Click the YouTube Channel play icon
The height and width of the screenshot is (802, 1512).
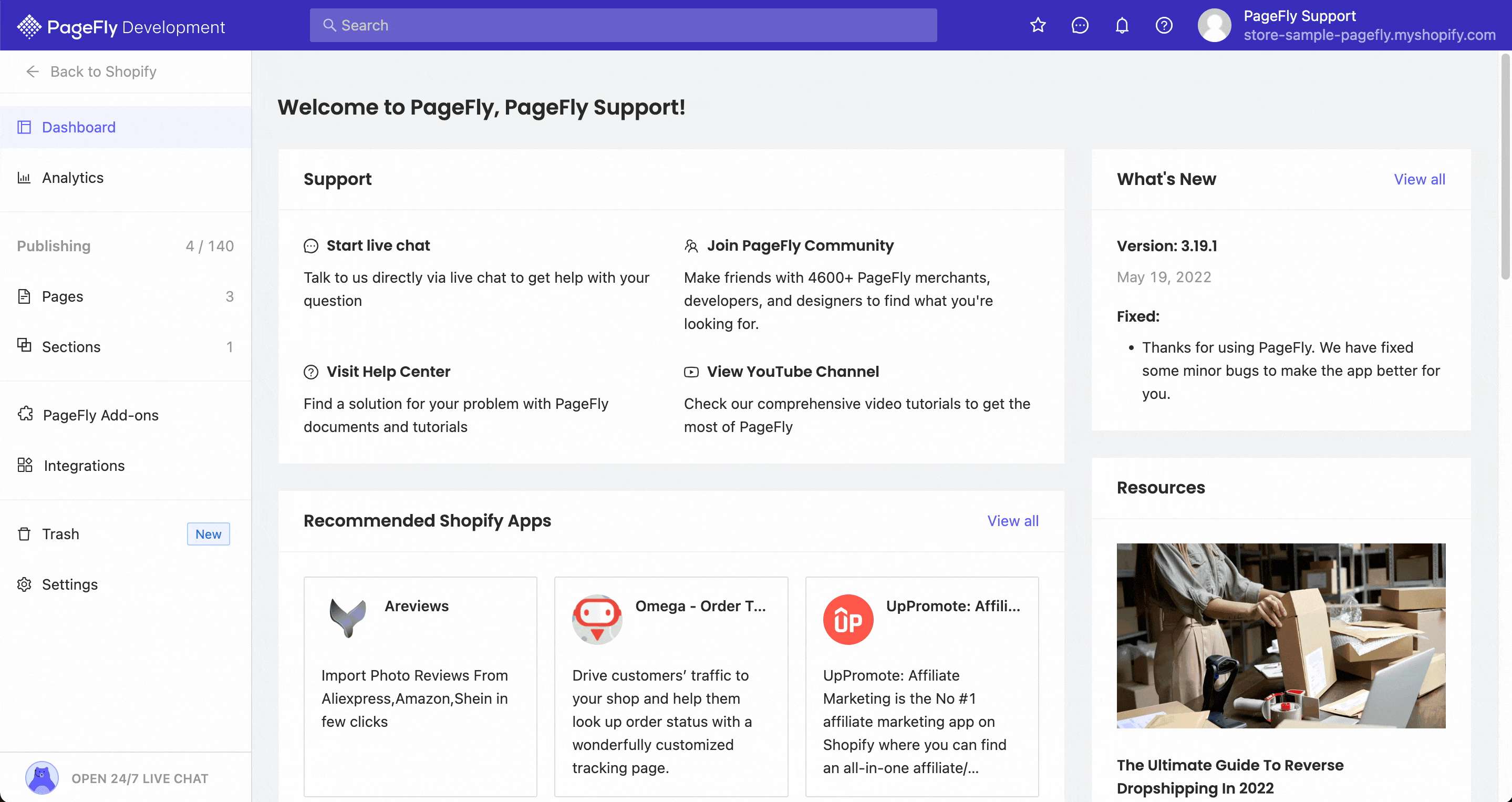[691, 372]
